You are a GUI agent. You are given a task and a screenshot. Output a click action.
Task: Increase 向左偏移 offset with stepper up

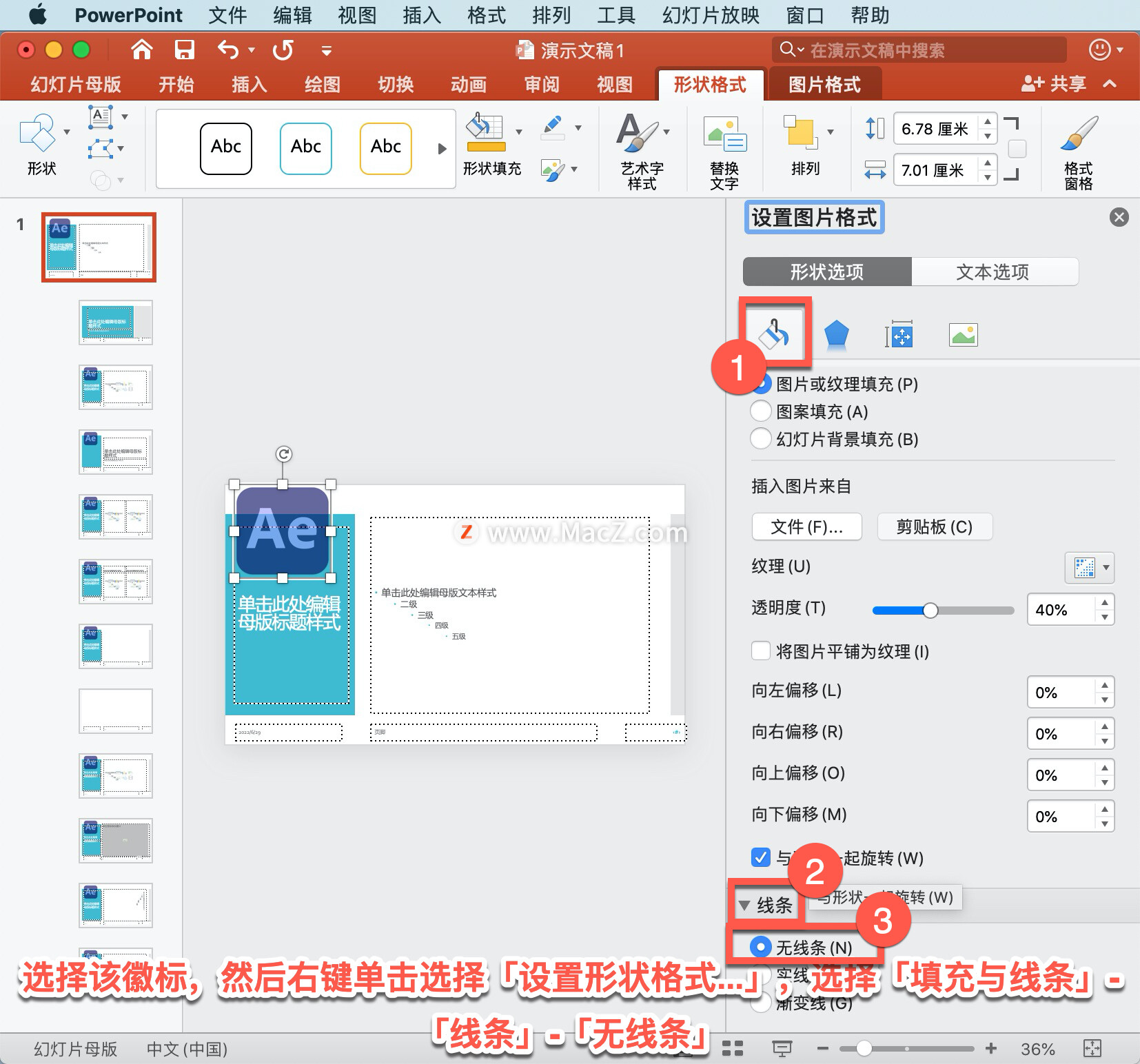1105,685
